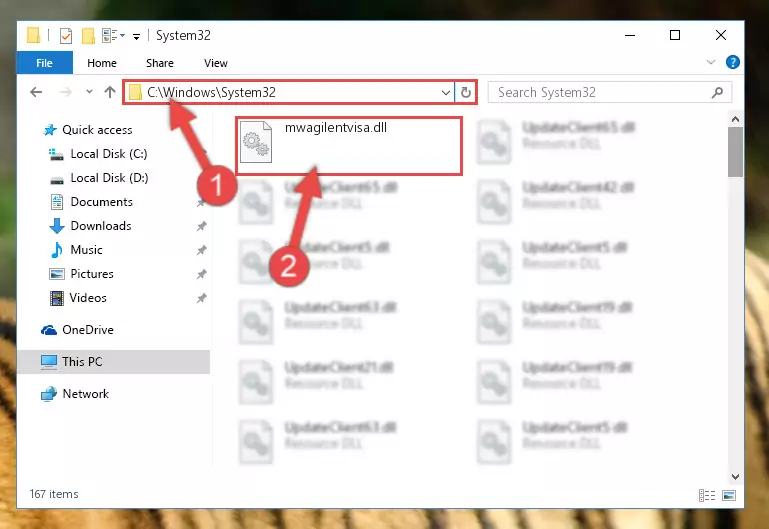Select Network in navigation pane

click(x=85, y=394)
